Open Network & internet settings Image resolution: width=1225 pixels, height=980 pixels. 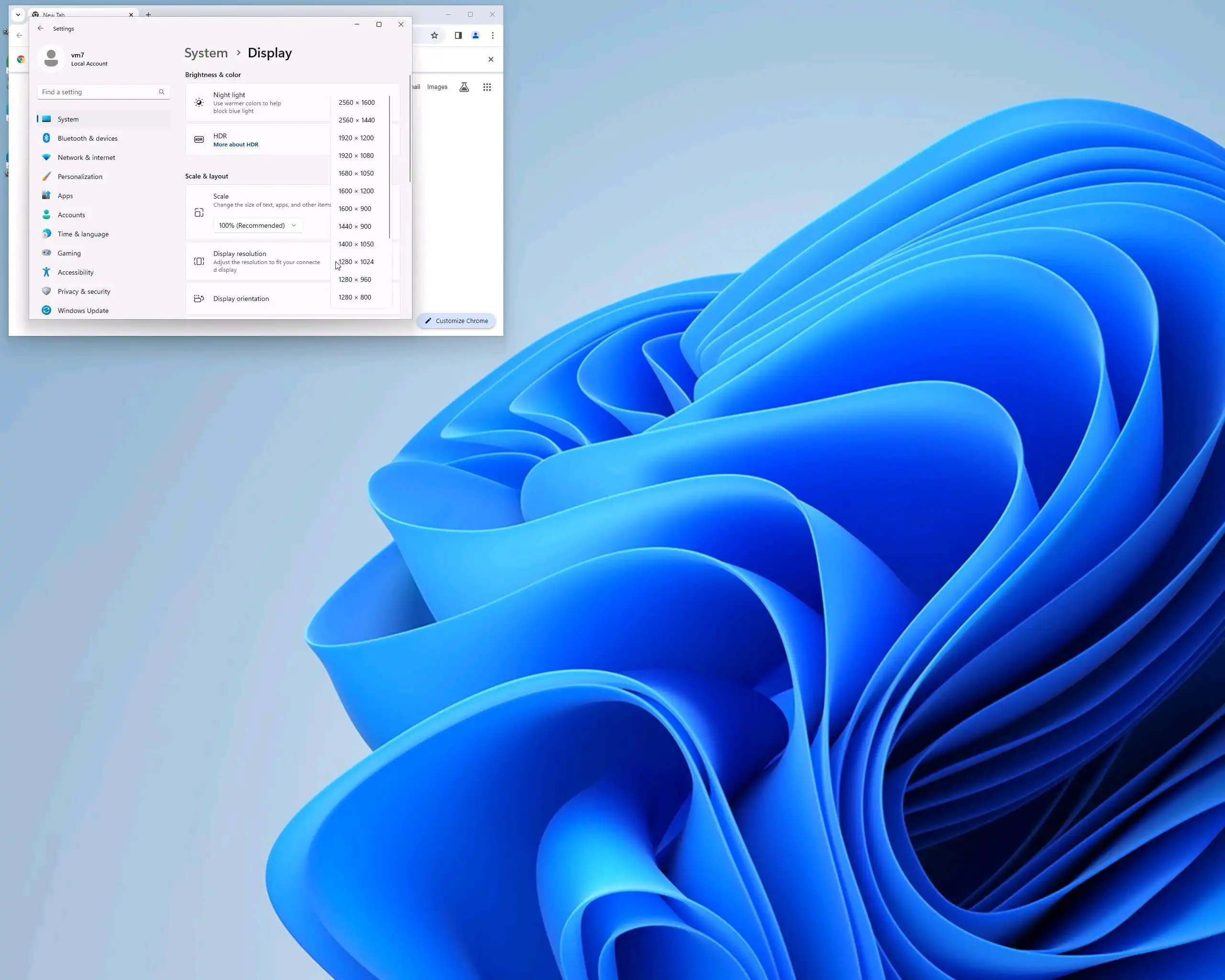[86, 157]
